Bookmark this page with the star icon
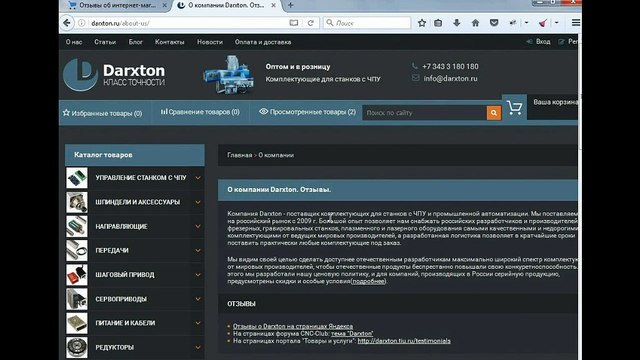The height and width of the screenshot is (360, 640). pos(422,23)
